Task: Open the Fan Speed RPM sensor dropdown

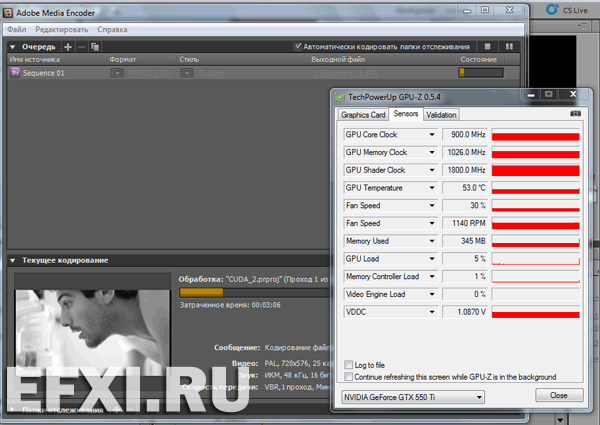Action: pos(432,223)
